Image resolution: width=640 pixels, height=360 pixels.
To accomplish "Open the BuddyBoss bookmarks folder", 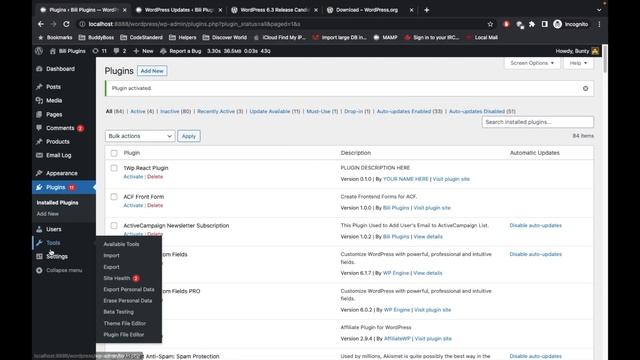I will 96,38.
